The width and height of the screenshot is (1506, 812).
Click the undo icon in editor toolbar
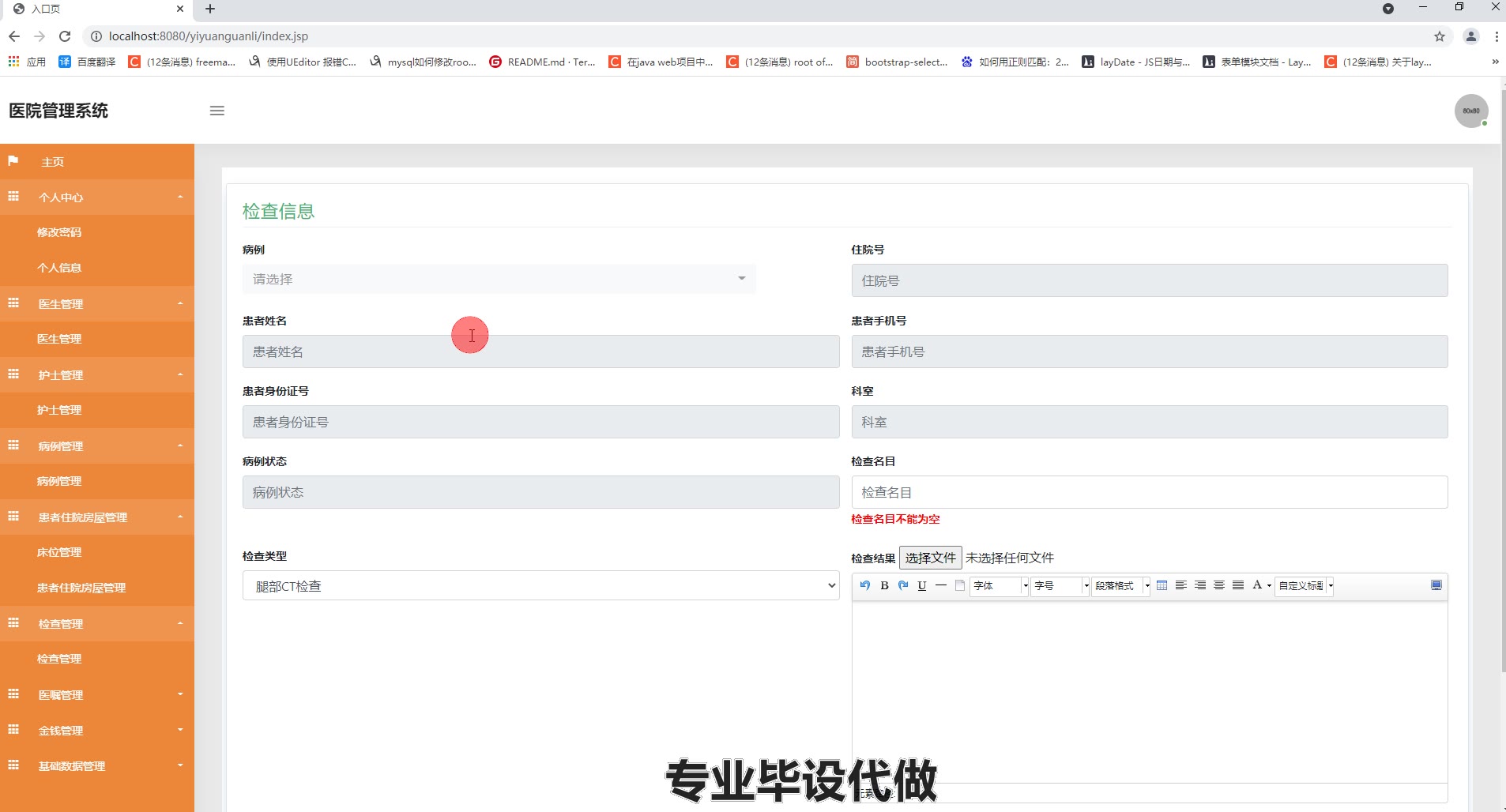865,585
